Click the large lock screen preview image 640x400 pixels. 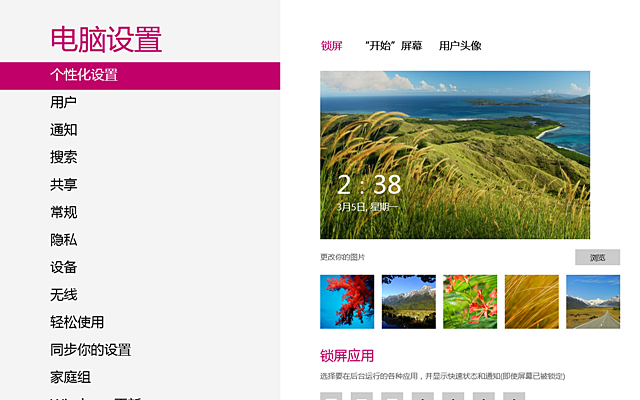(x=455, y=155)
